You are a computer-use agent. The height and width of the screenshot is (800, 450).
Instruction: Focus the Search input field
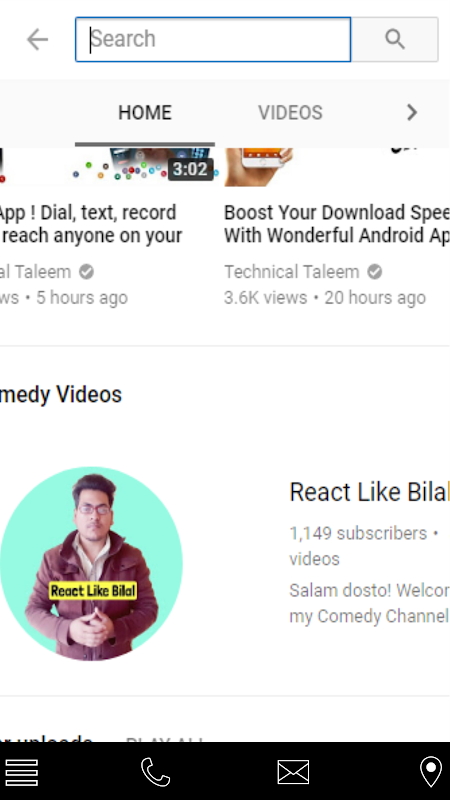coord(213,39)
